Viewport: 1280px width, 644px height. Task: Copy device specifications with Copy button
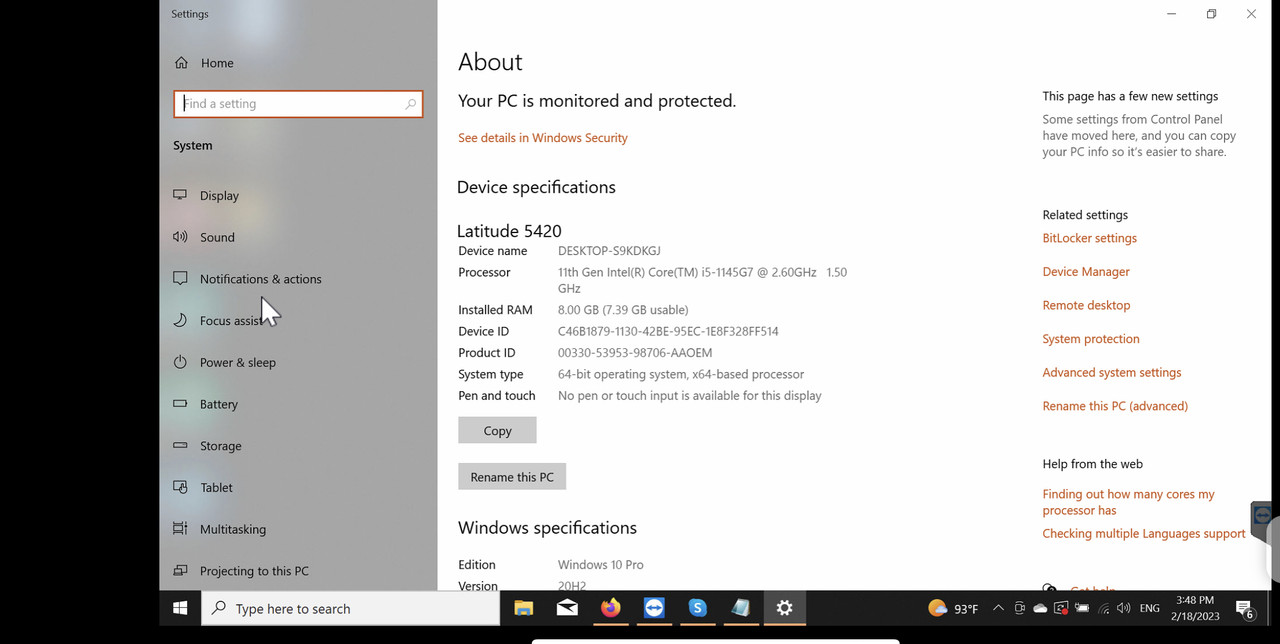coord(497,430)
